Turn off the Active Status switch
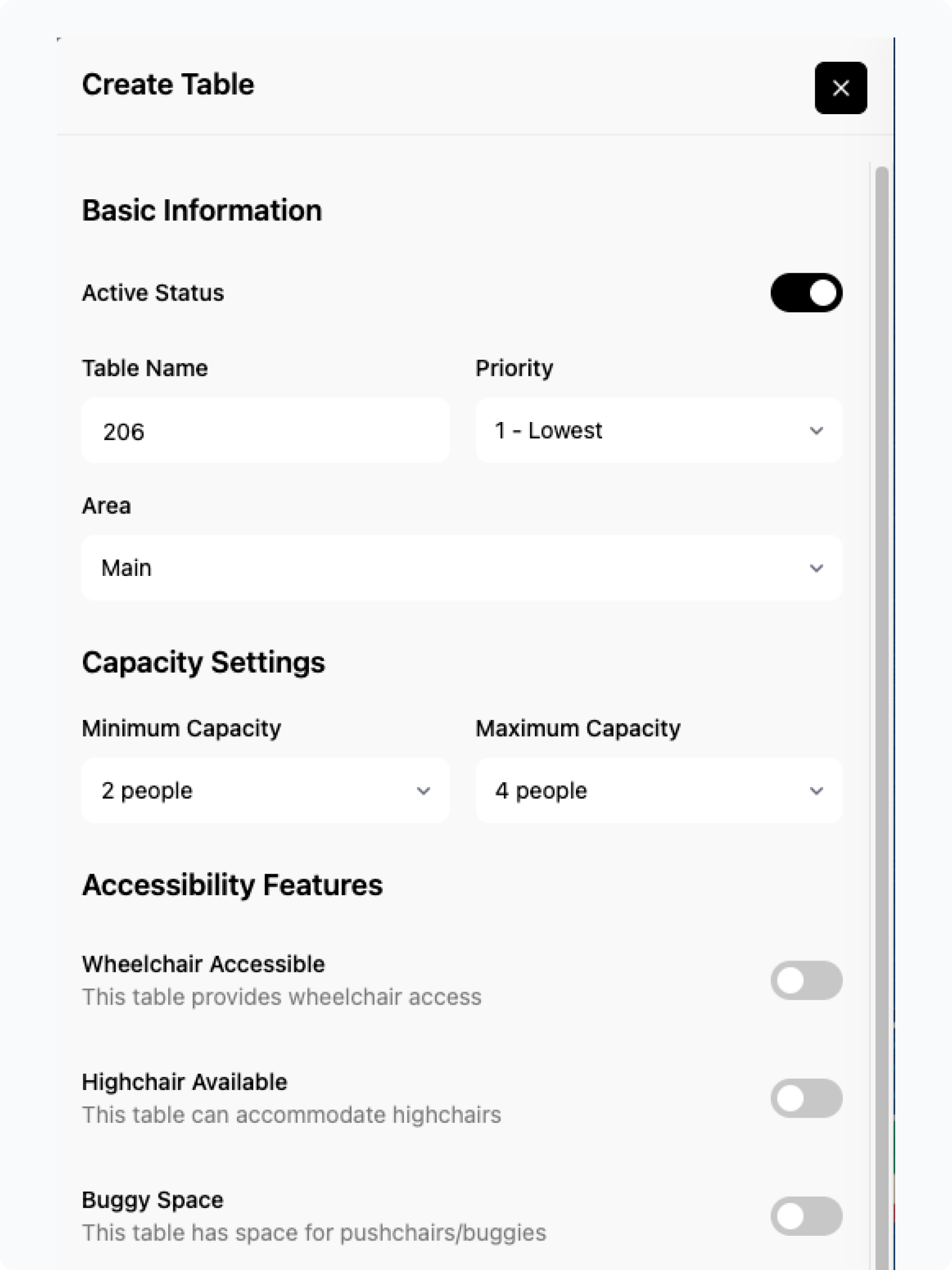The image size is (952, 1270). 806,293
